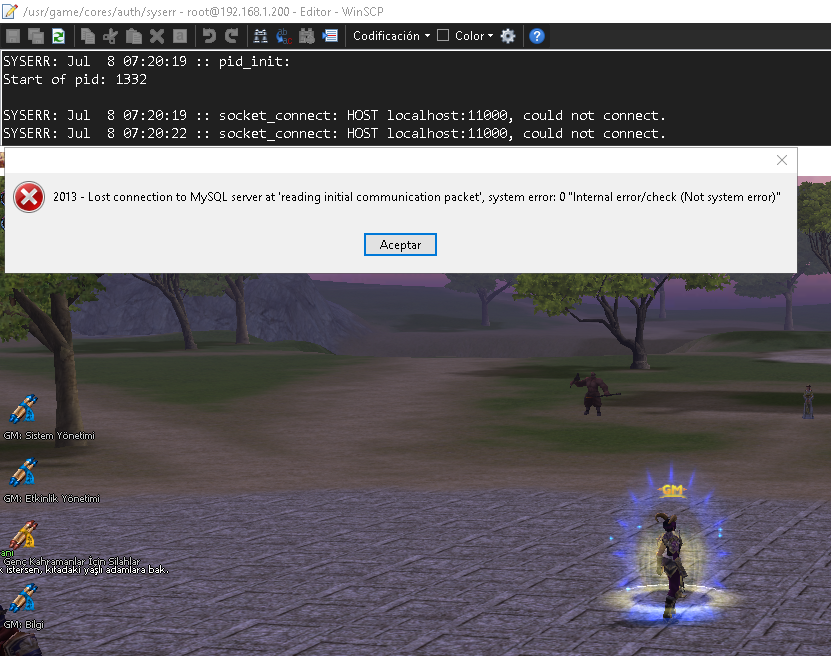
Task: Open the Codificación encoding dropdown
Action: (x=391, y=36)
